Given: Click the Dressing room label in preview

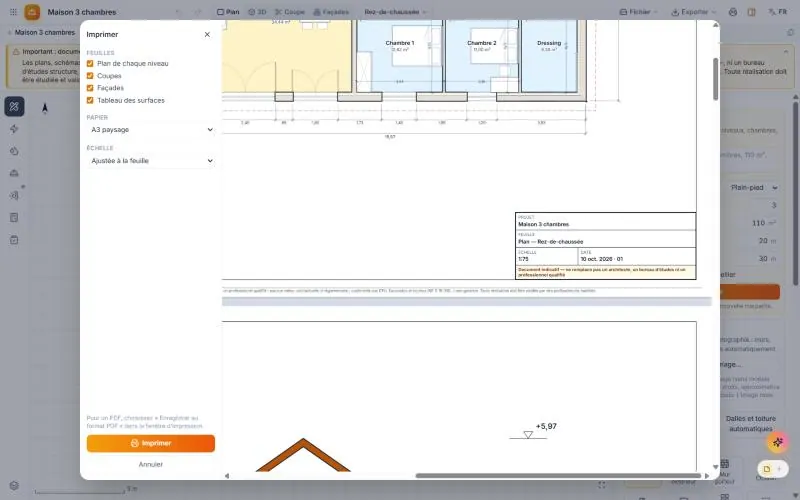Looking at the screenshot, I should point(549,43).
